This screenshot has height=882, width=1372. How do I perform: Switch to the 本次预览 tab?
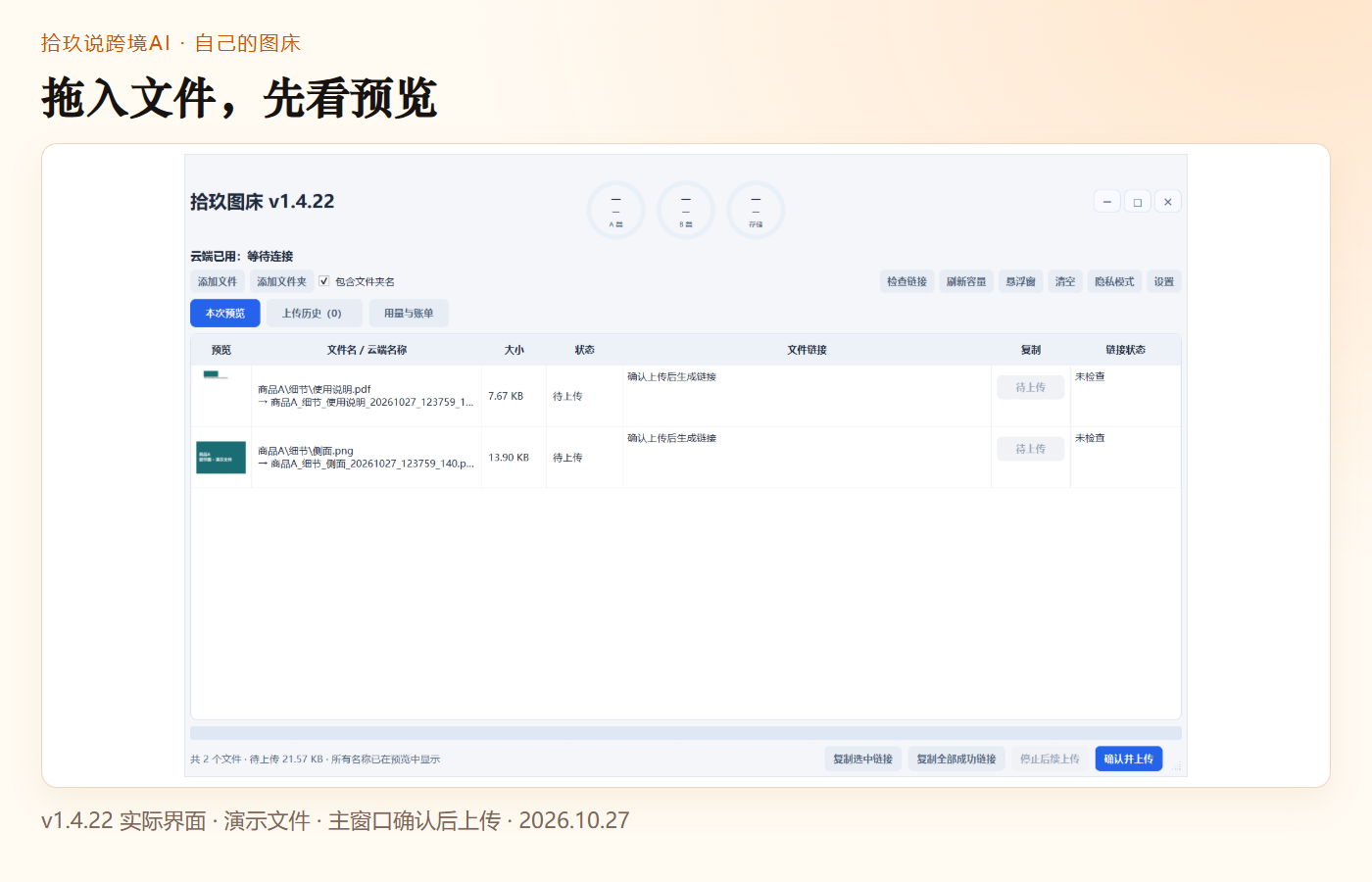click(x=225, y=314)
